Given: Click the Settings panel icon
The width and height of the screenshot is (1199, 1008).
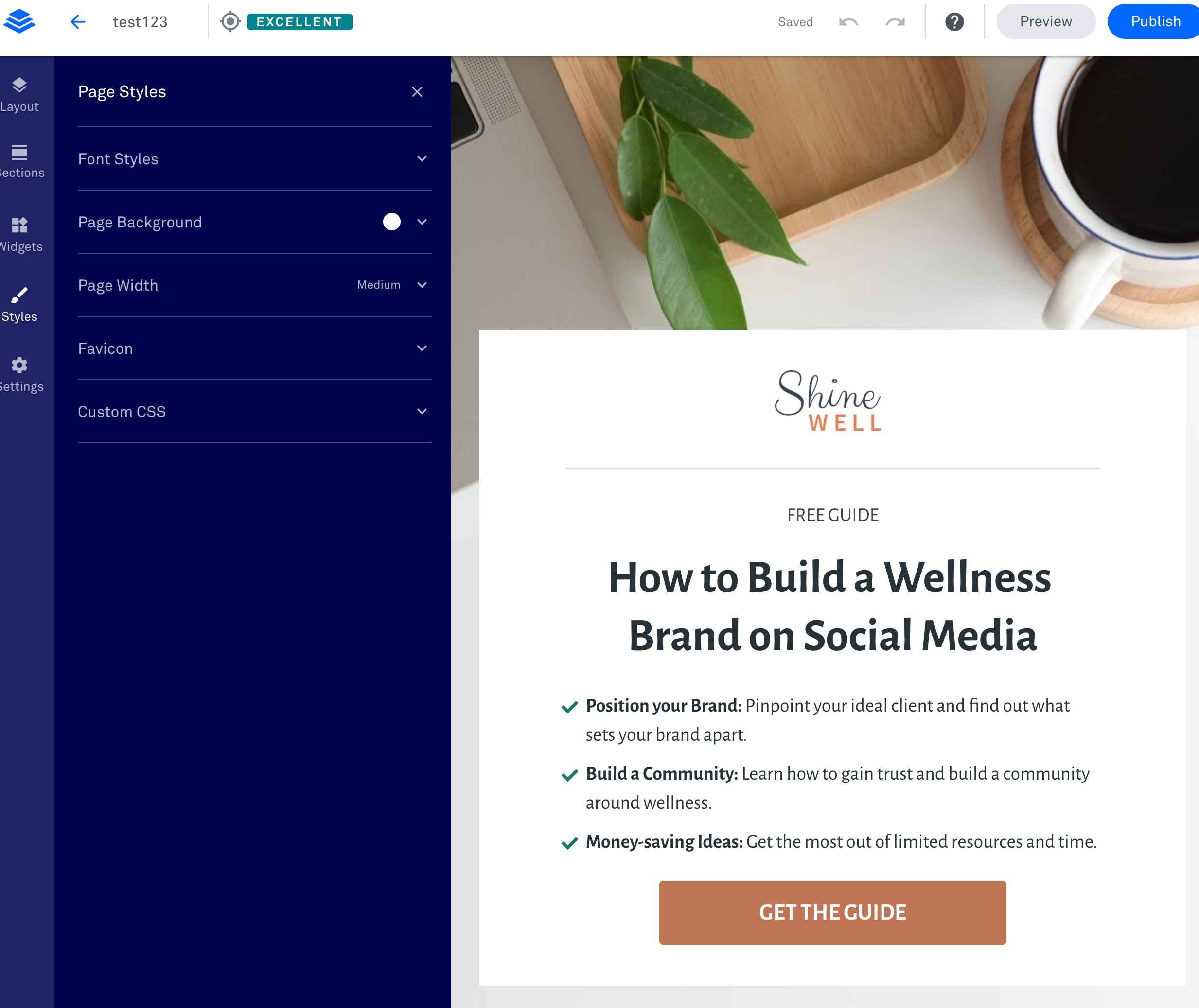Looking at the screenshot, I should coord(20,364).
